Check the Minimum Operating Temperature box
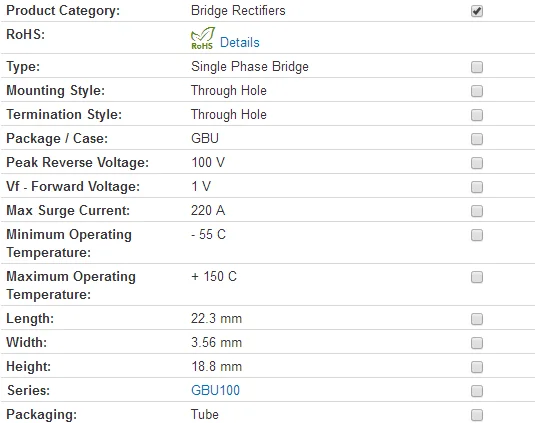The width and height of the screenshot is (535, 423). [477, 235]
